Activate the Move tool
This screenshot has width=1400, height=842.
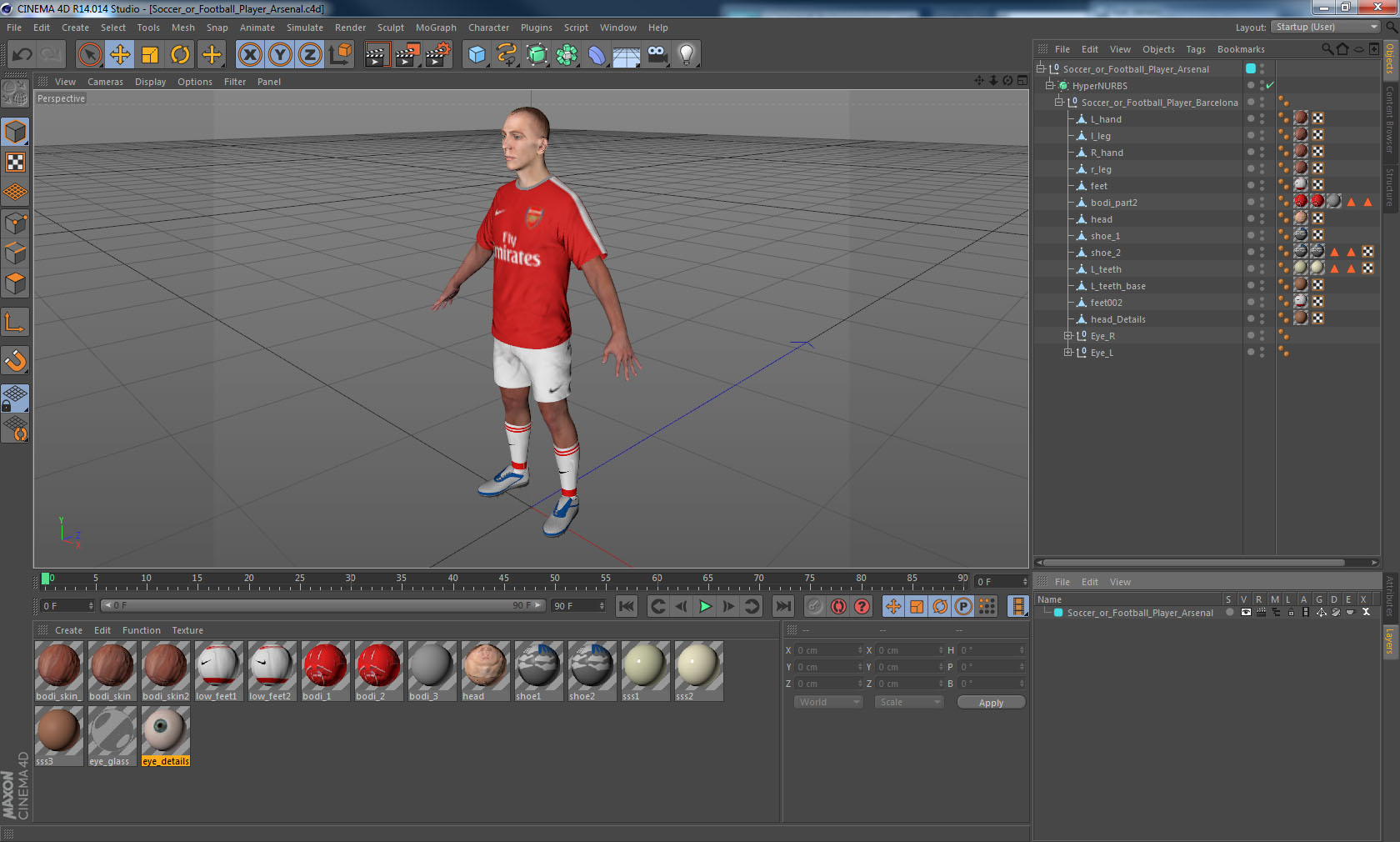point(120,55)
